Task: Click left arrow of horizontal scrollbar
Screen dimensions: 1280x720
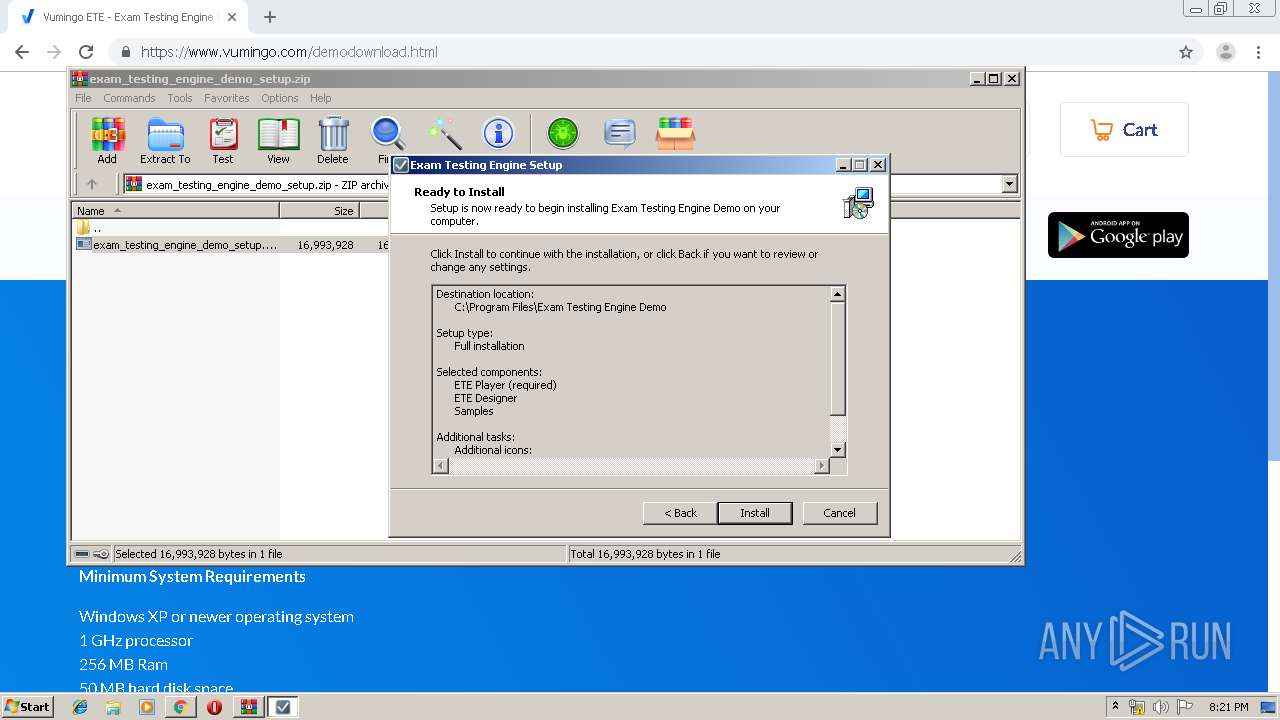Action: click(440, 466)
